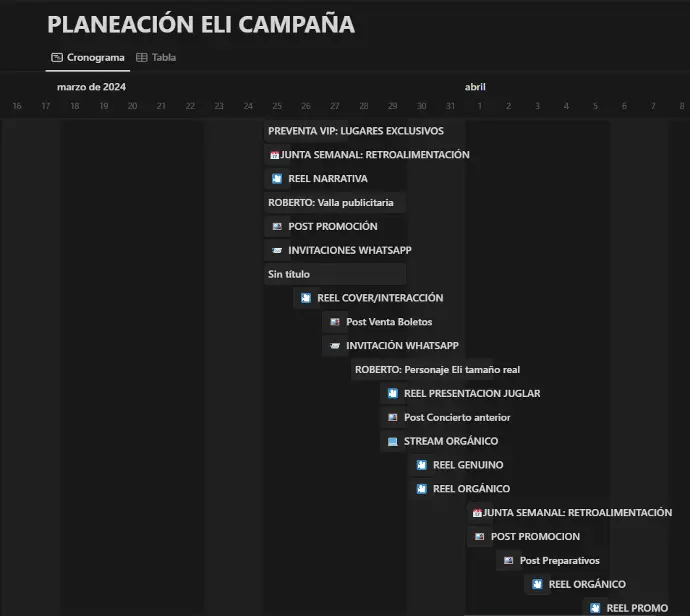Click the envelope icon beside INVITACIÓN WHATSAPP
The image size is (690, 616).
pyautogui.click(x=335, y=346)
